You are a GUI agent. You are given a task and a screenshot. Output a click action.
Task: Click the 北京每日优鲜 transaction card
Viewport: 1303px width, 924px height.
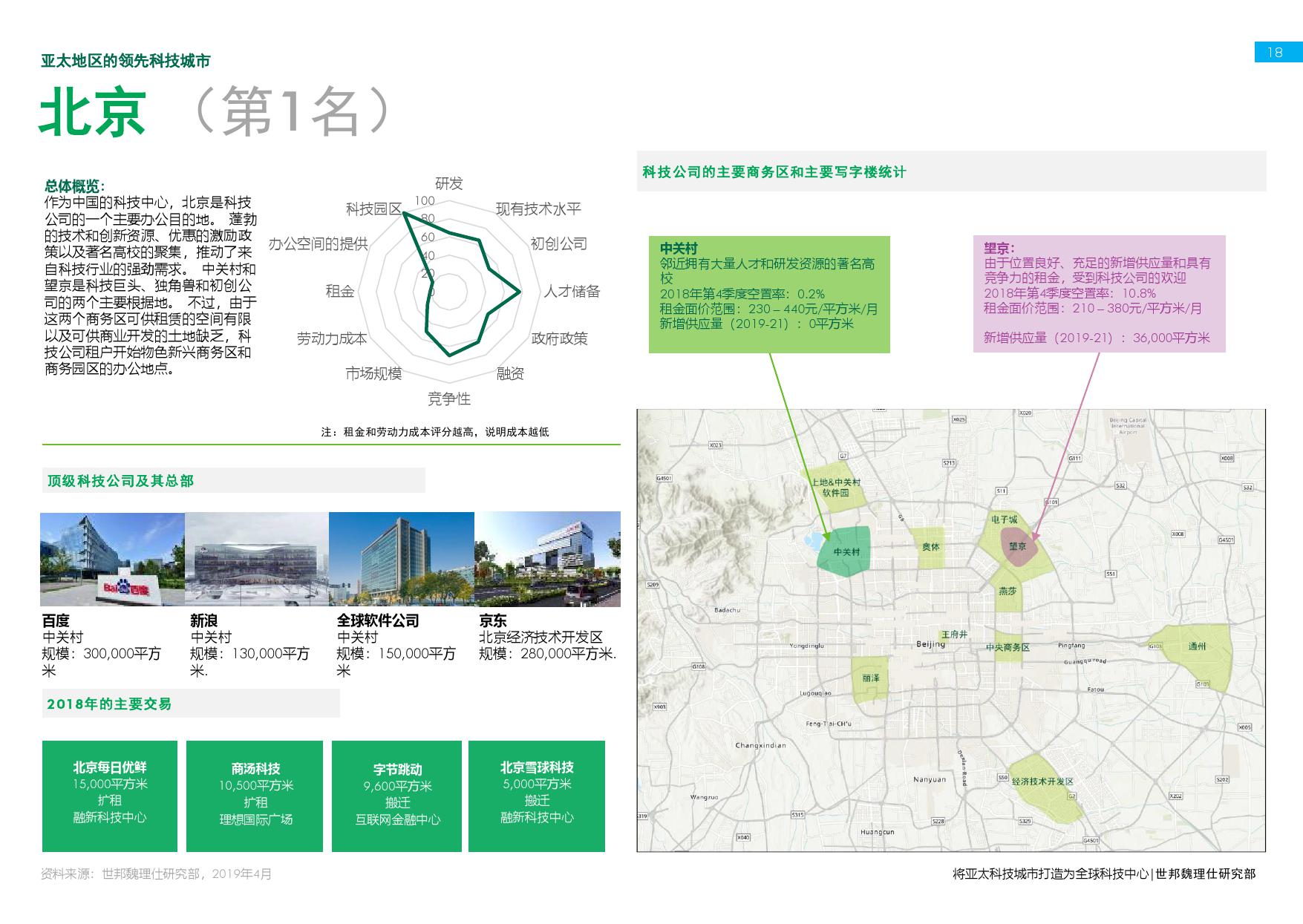pyautogui.click(x=110, y=796)
